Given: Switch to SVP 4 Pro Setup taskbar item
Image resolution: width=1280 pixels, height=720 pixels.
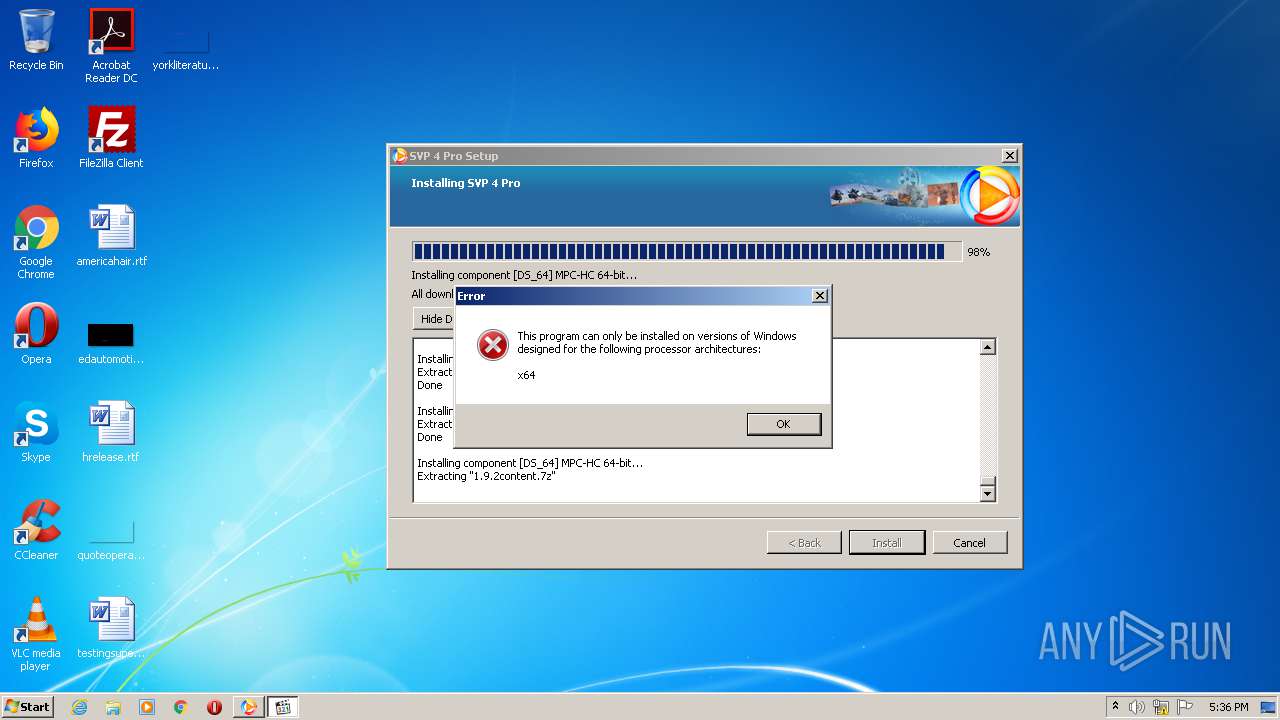Looking at the screenshot, I should pos(248,707).
